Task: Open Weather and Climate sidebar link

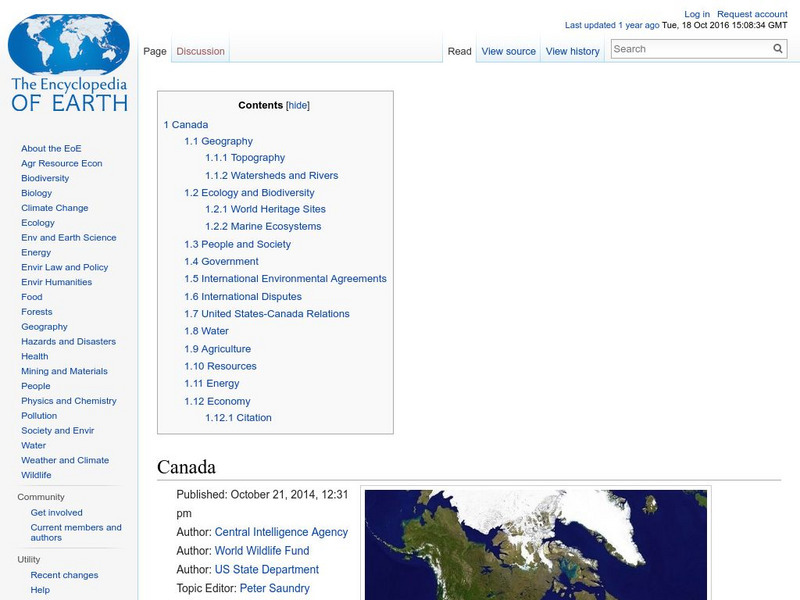Action: pos(65,460)
